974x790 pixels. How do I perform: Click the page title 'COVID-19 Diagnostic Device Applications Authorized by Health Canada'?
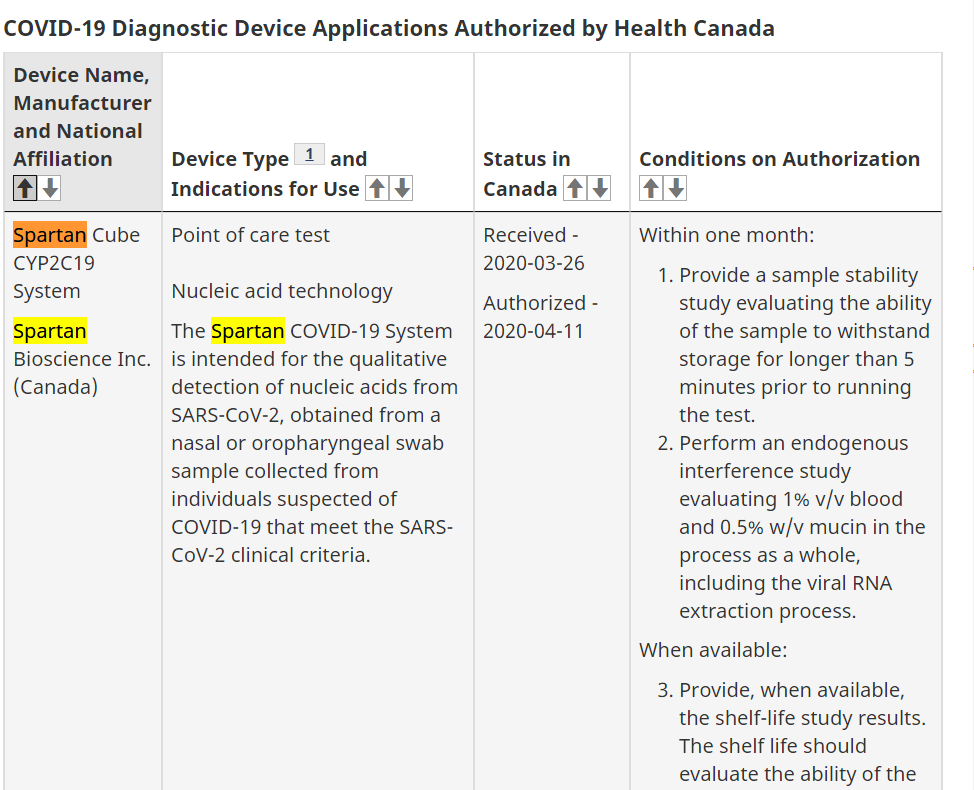point(389,29)
